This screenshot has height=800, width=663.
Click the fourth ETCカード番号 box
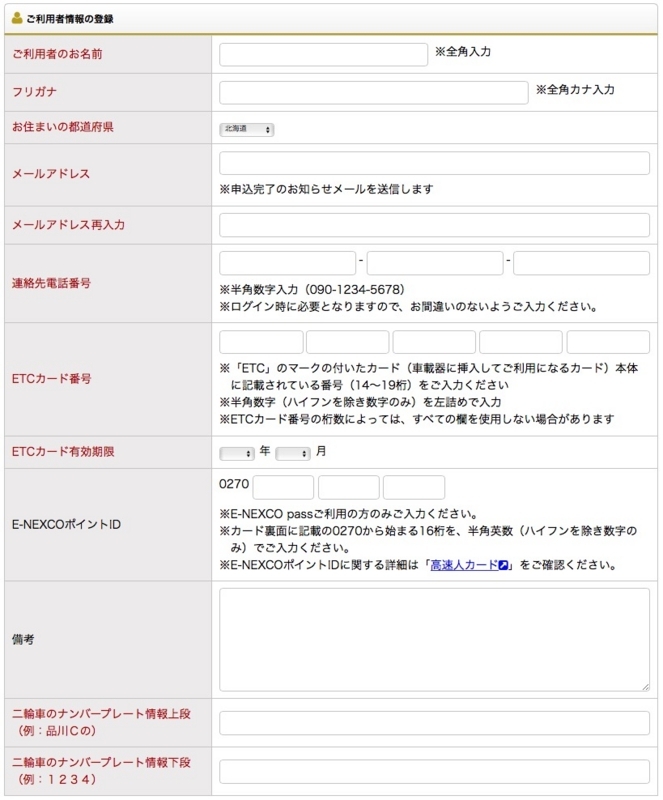click(x=521, y=342)
